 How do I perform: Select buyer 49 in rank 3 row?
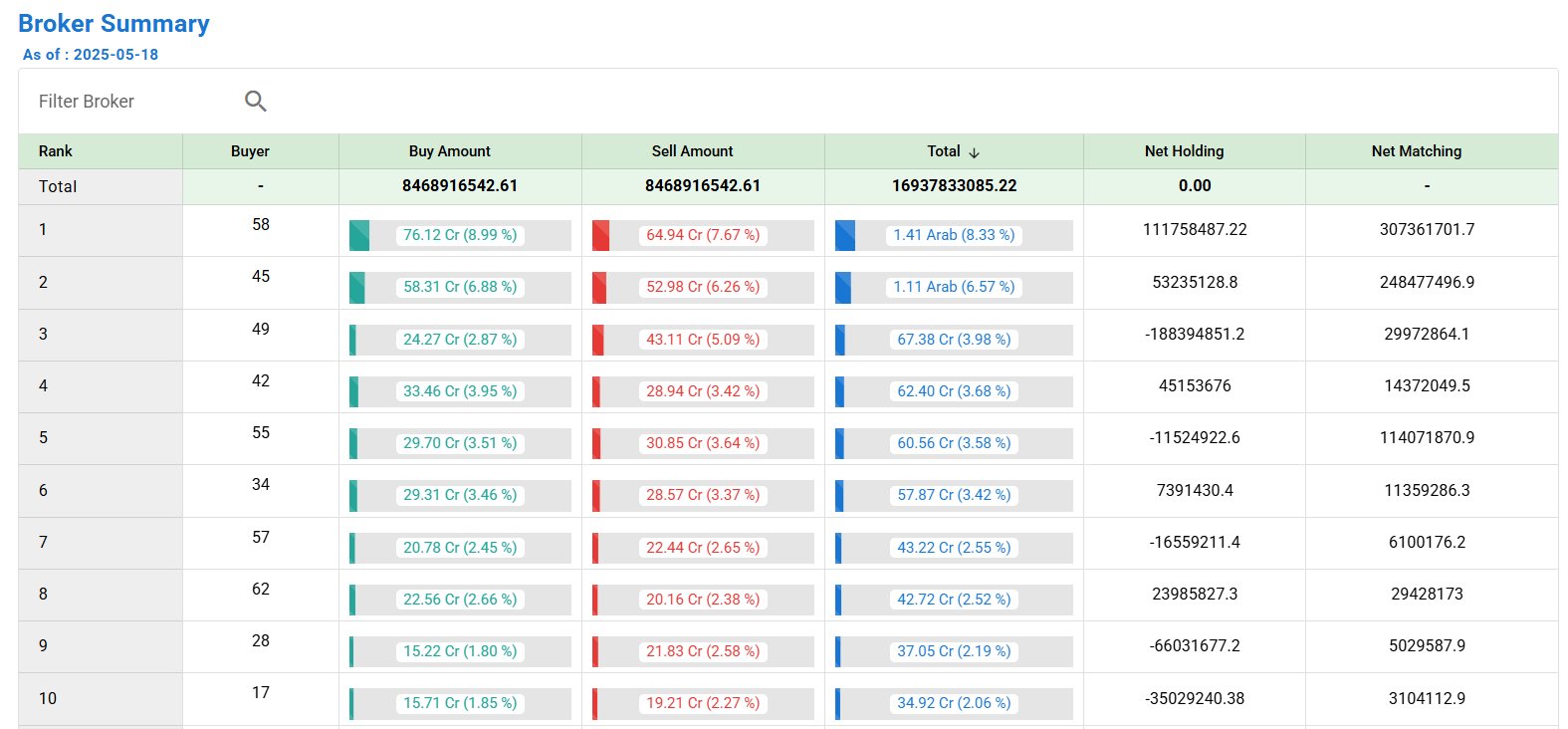pos(261,330)
